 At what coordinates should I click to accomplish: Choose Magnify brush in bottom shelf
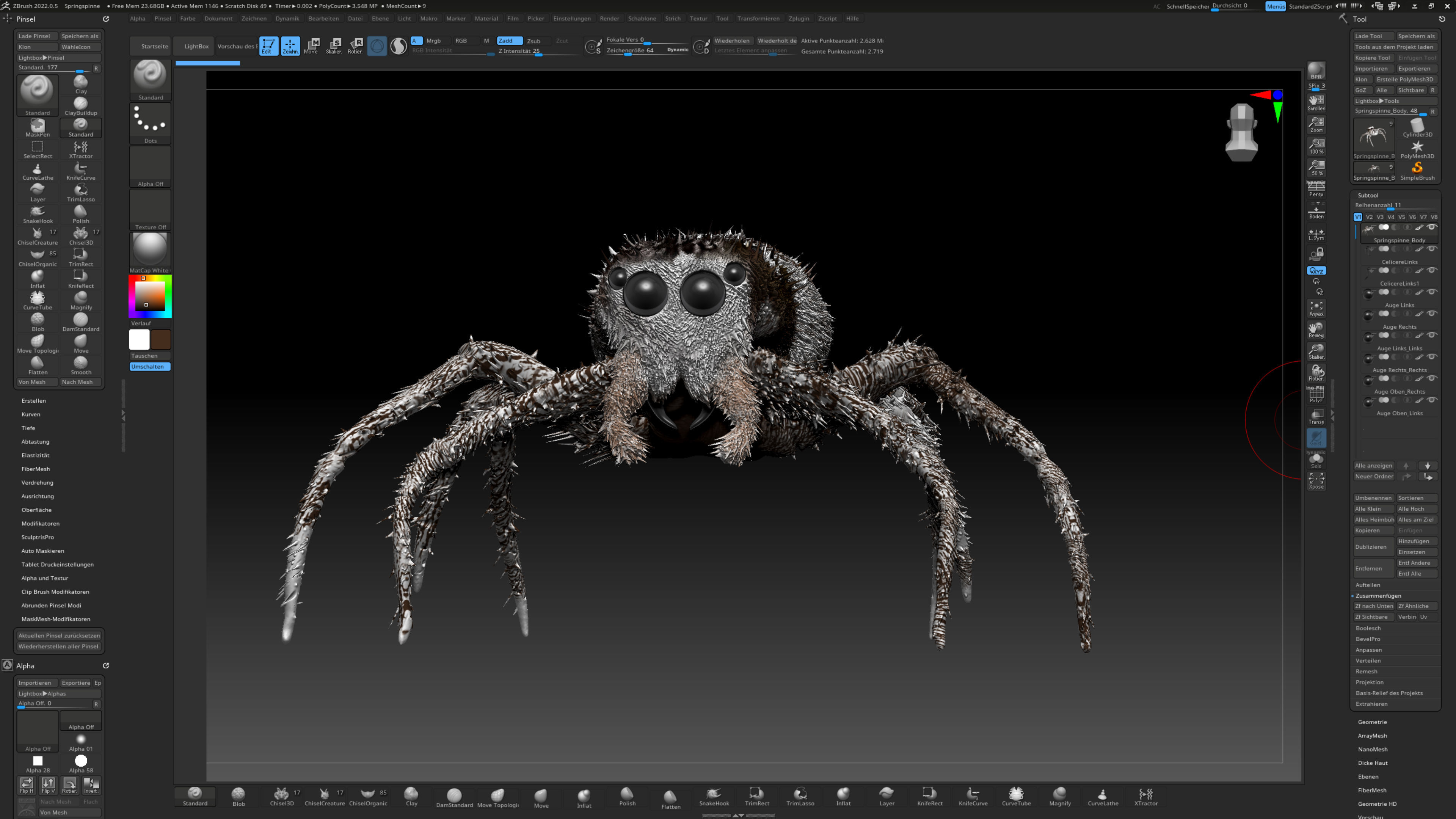pyautogui.click(x=1060, y=796)
